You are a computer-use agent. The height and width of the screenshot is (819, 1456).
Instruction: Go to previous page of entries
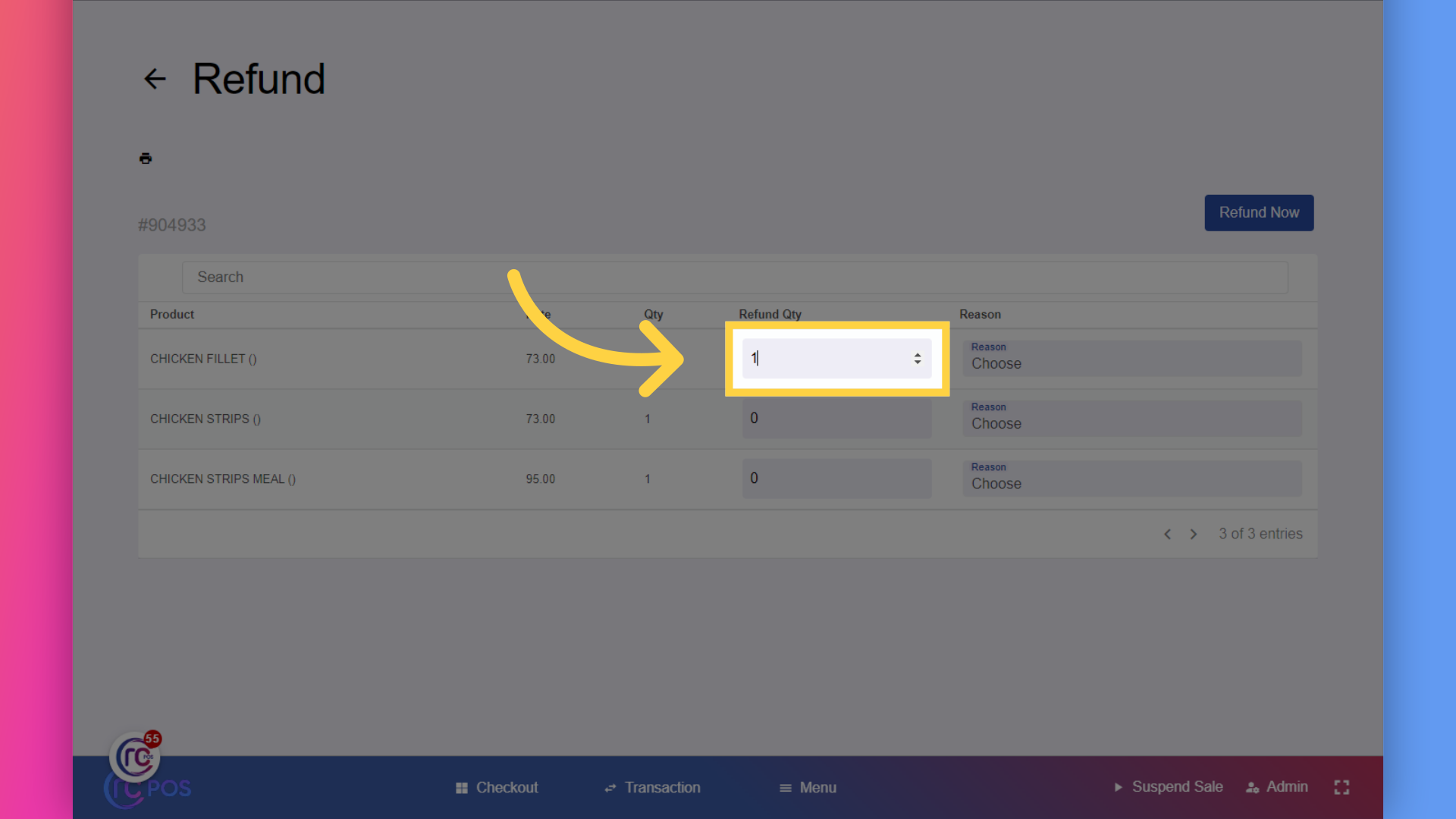(1168, 535)
